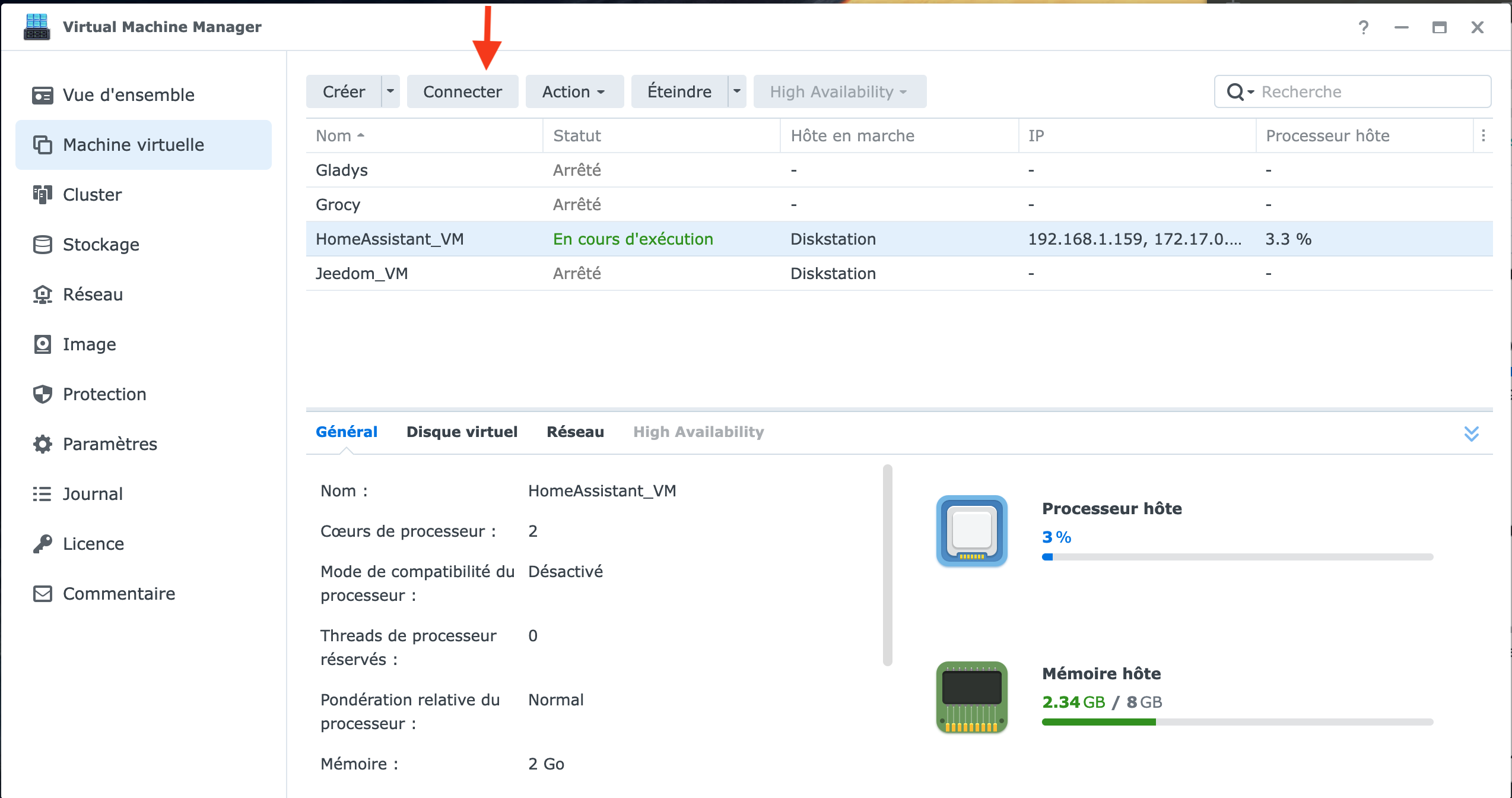
Task: Click the En cours d'exécution status
Action: point(633,239)
